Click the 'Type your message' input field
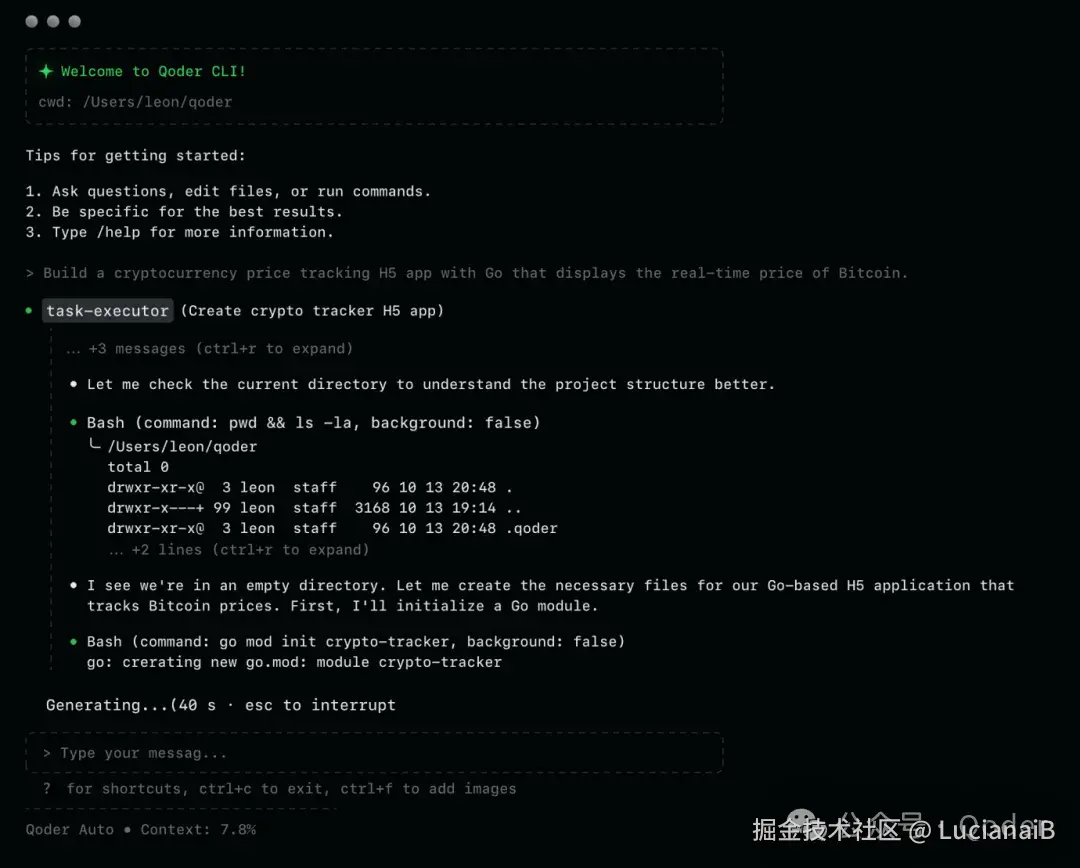 [x=374, y=753]
